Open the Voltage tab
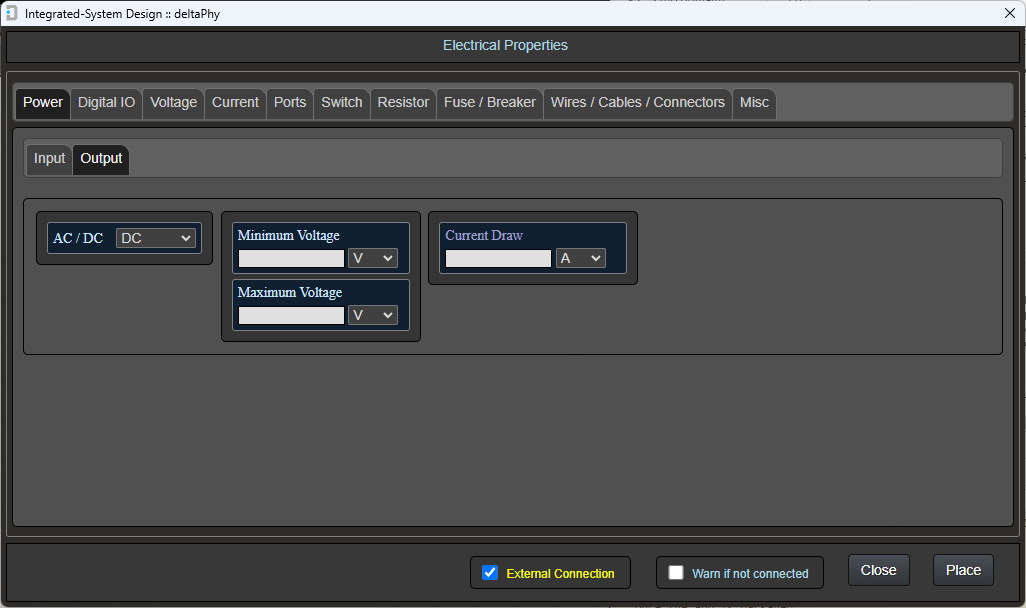The width and height of the screenshot is (1026, 608). click(x=173, y=103)
